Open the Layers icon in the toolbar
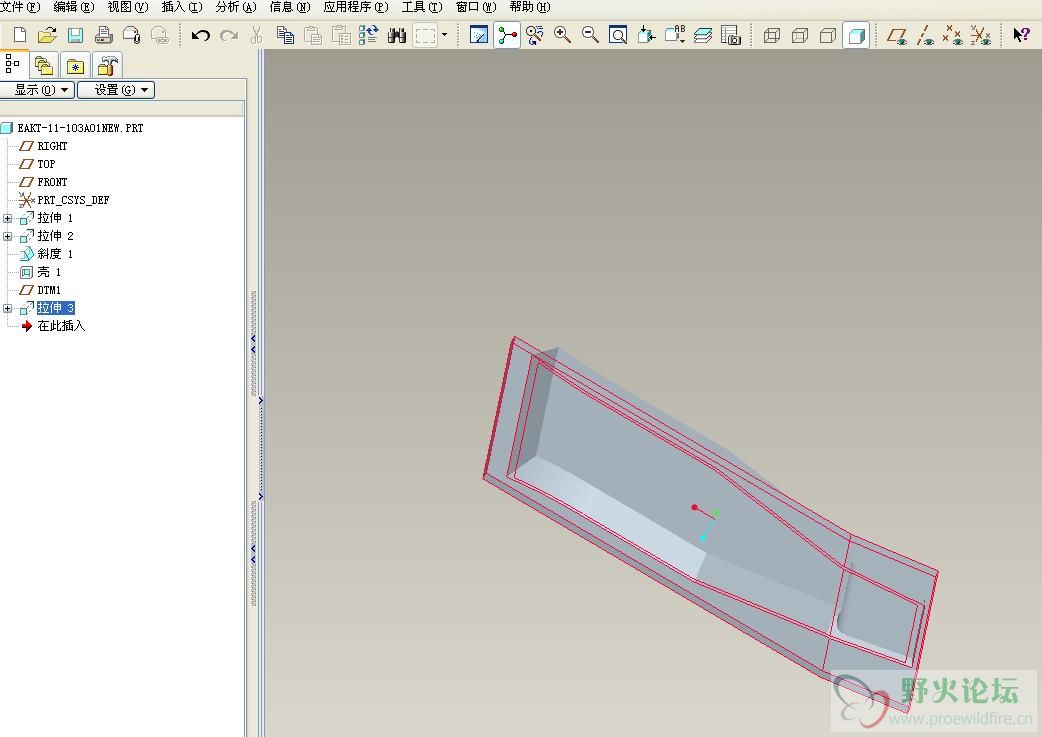Screen dimensions: 1042x737 click(702, 35)
